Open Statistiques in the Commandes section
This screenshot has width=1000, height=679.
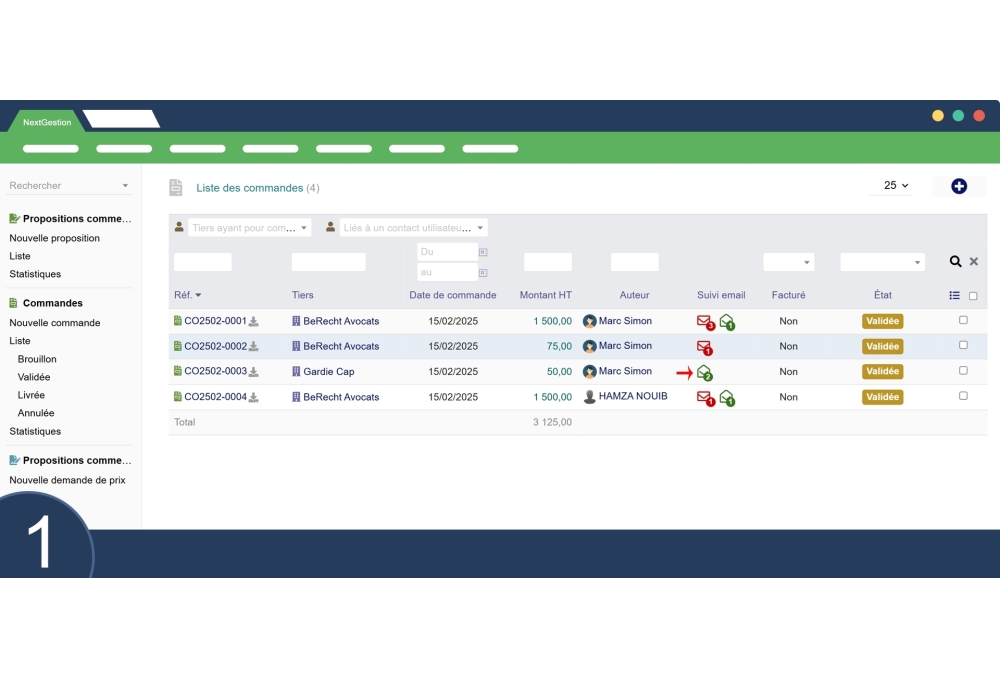coord(34,431)
